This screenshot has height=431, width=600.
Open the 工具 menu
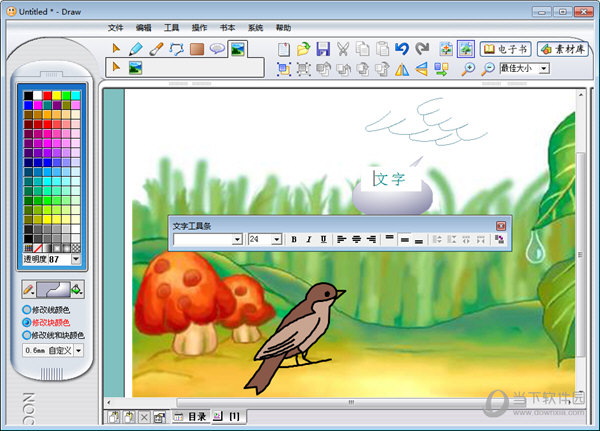click(171, 28)
